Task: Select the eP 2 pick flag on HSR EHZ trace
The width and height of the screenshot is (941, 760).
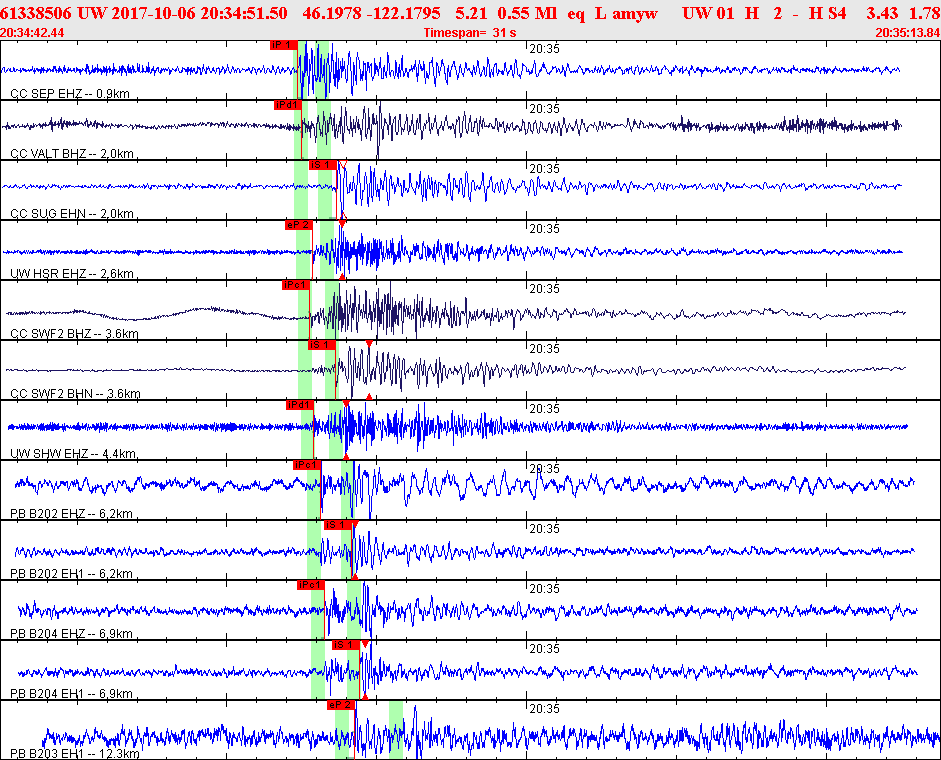Action: pos(298,225)
